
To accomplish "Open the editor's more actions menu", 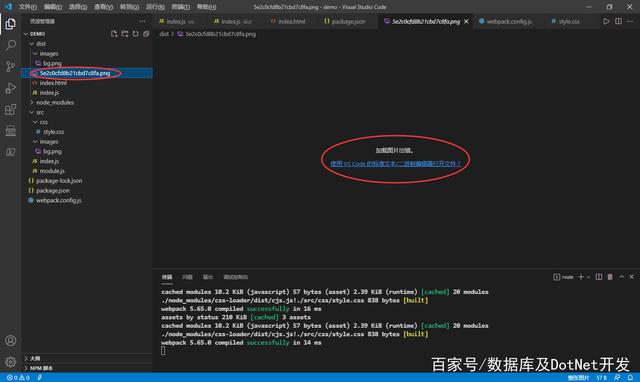I will pos(630,21).
